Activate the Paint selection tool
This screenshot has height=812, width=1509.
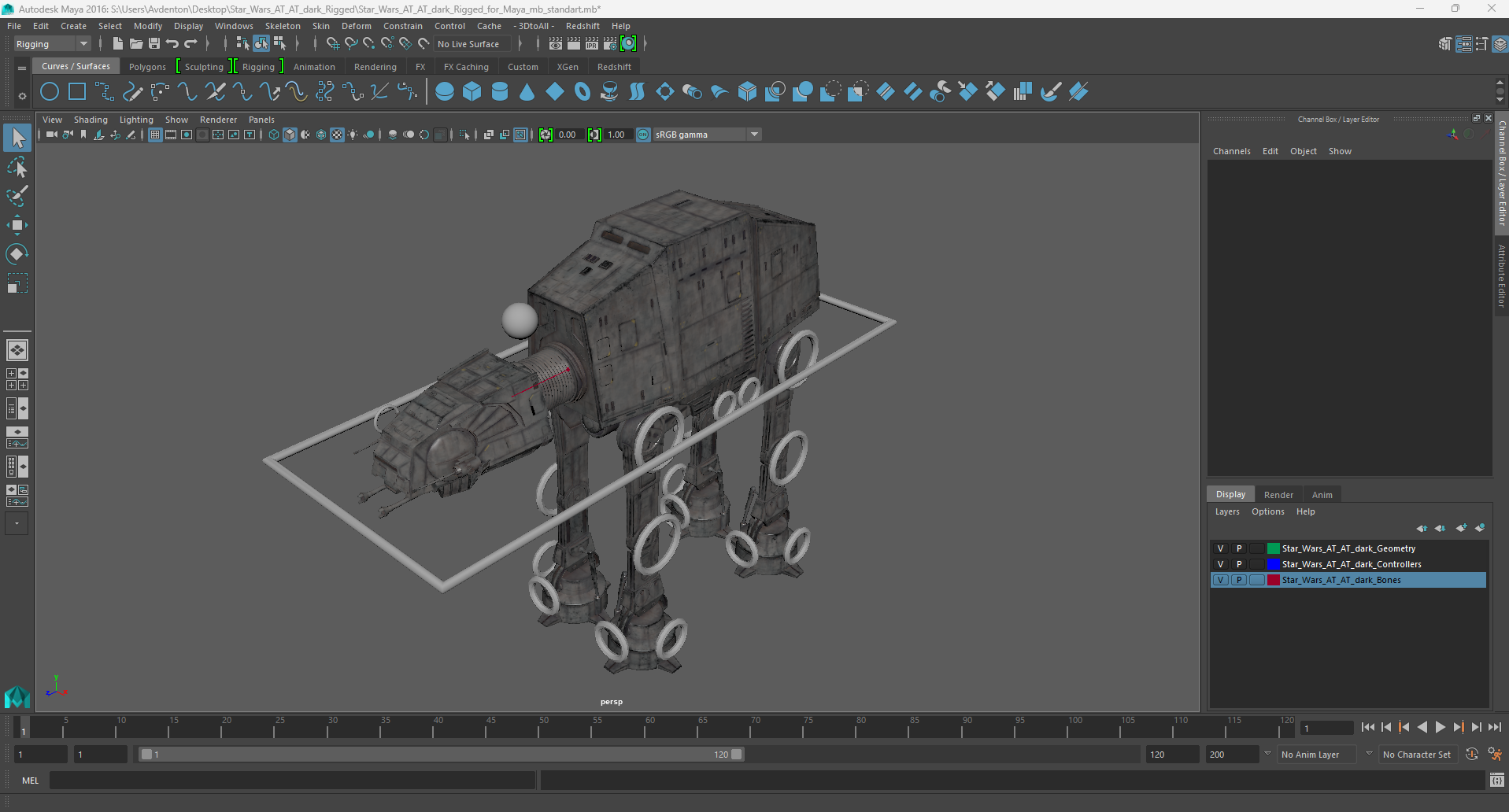click(17, 196)
